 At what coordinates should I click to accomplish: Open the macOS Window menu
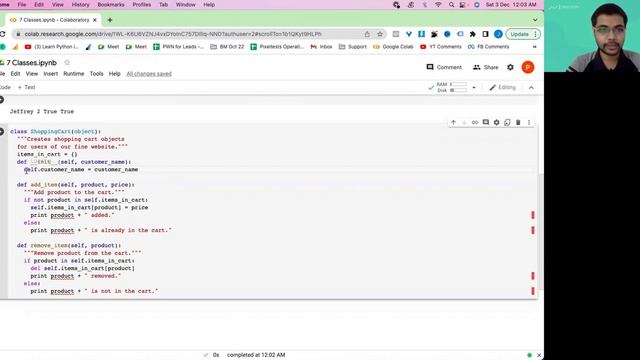[185, 5]
